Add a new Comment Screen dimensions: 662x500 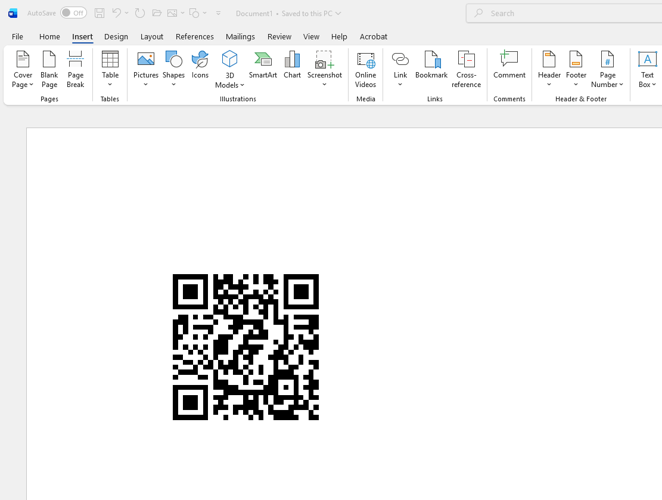(509, 65)
